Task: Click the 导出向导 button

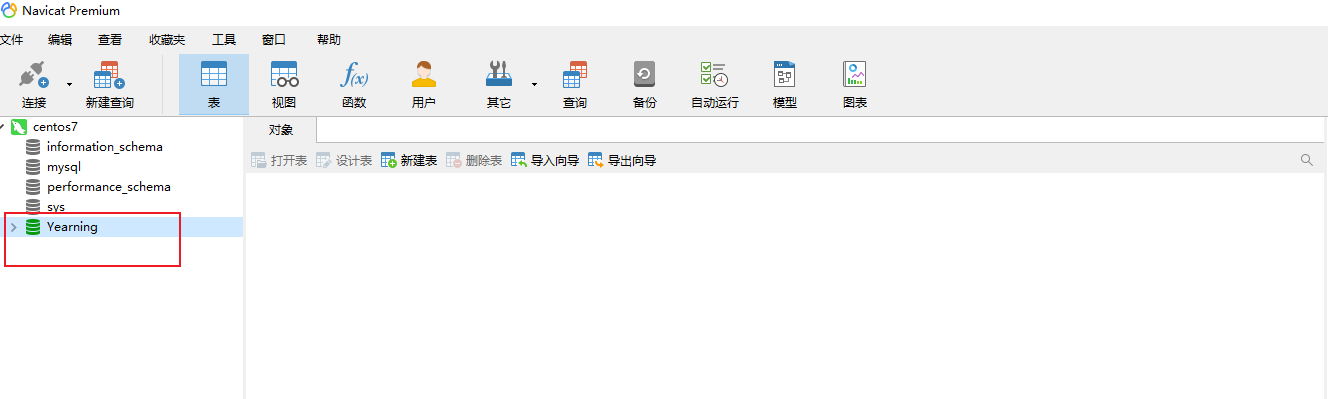Action: coord(622,160)
